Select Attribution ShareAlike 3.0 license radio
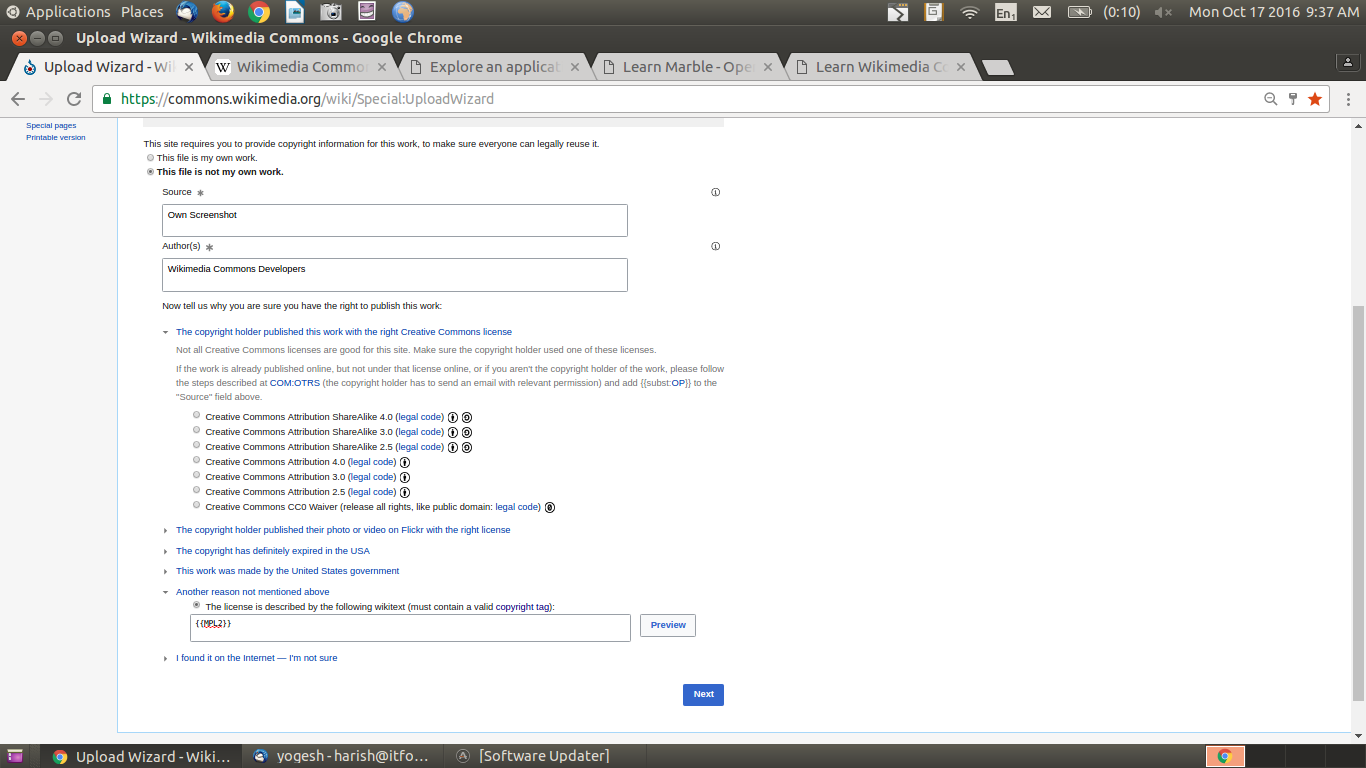This screenshot has width=1366, height=768. tap(197, 430)
